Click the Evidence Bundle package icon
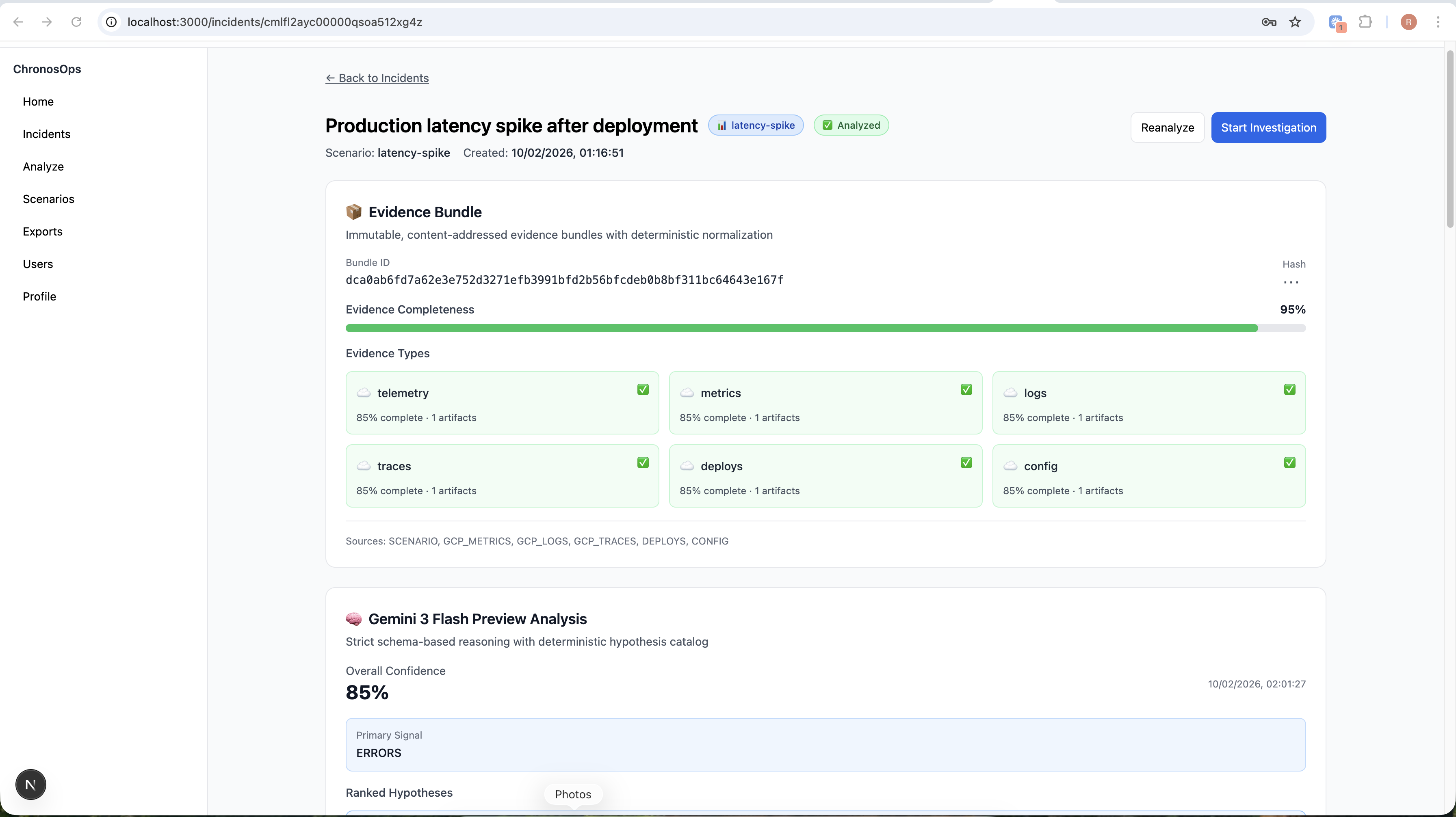The width and height of the screenshot is (1456, 817). (x=354, y=212)
